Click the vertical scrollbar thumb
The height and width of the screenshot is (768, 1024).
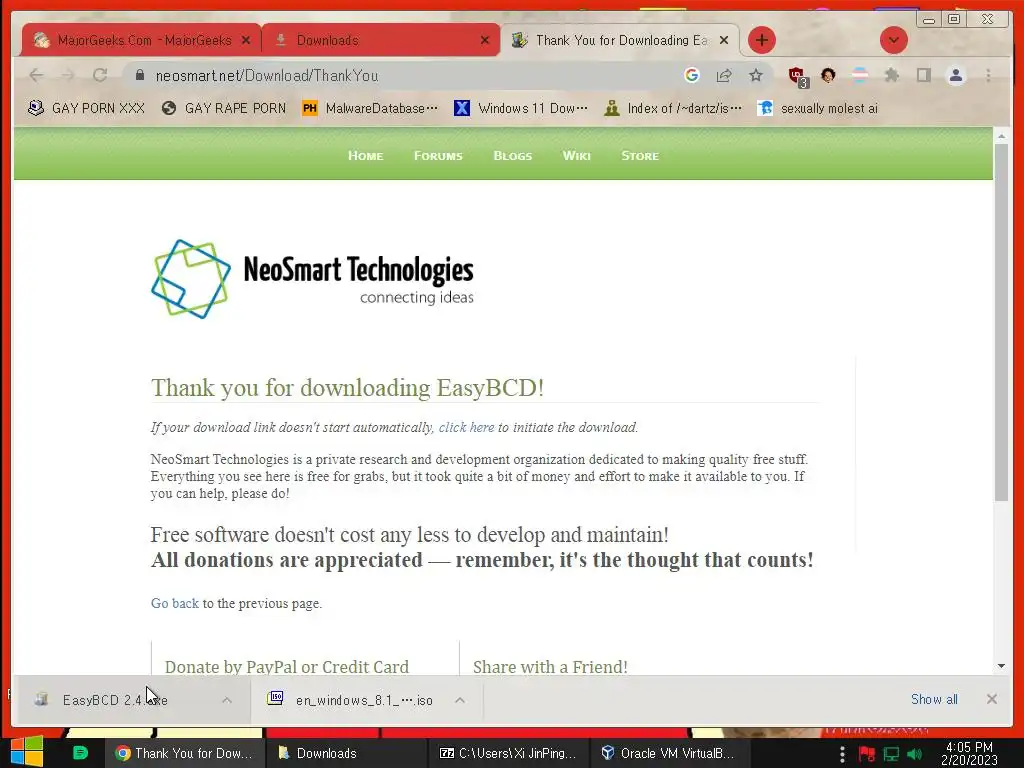(1001, 322)
